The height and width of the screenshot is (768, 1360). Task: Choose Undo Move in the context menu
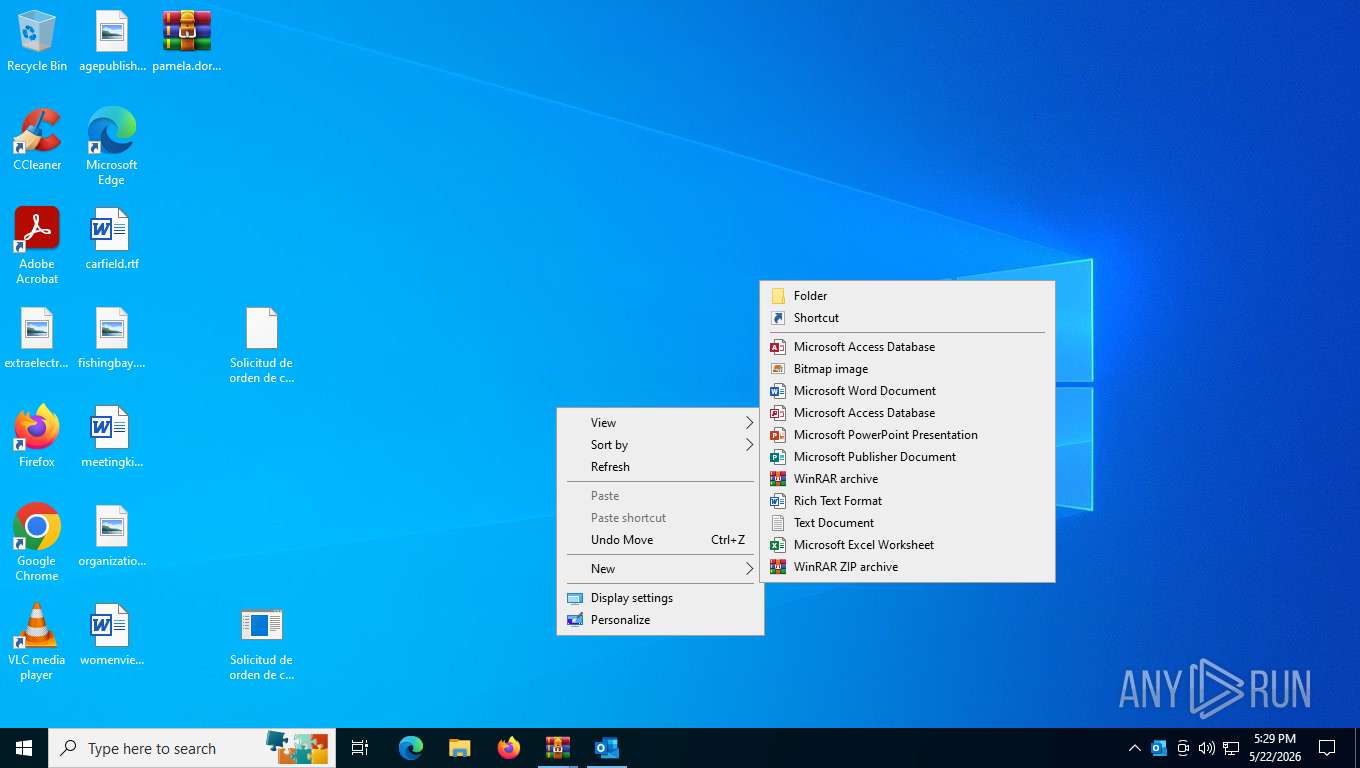click(660, 540)
